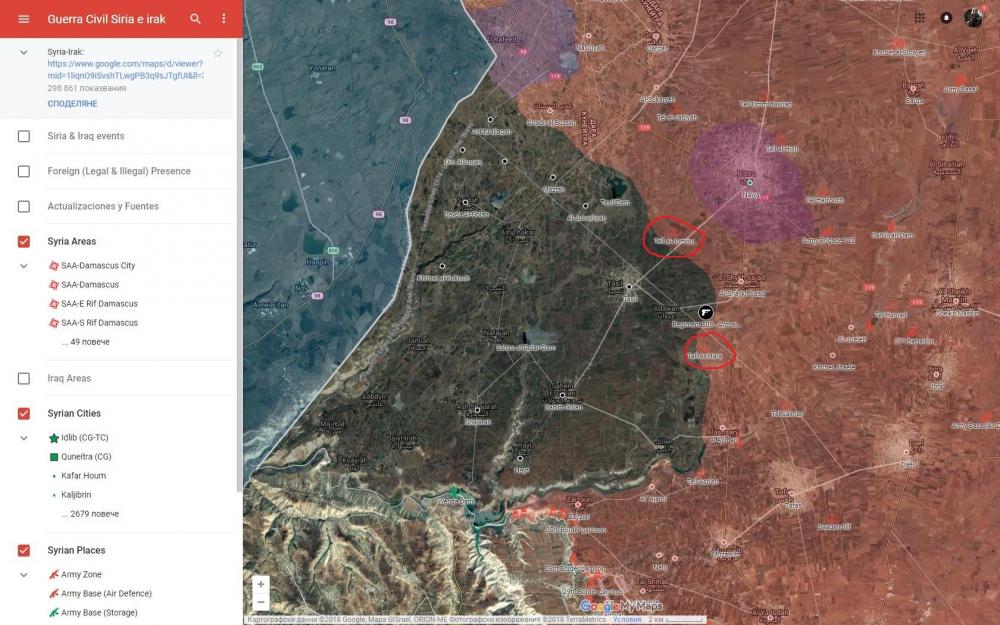Open the Google account avatar
The width and height of the screenshot is (1000, 625).
tap(973, 18)
